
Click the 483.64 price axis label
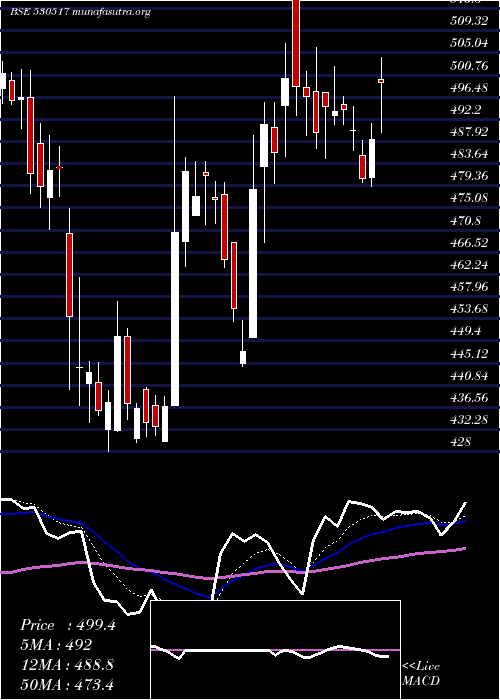tap(469, 154)
